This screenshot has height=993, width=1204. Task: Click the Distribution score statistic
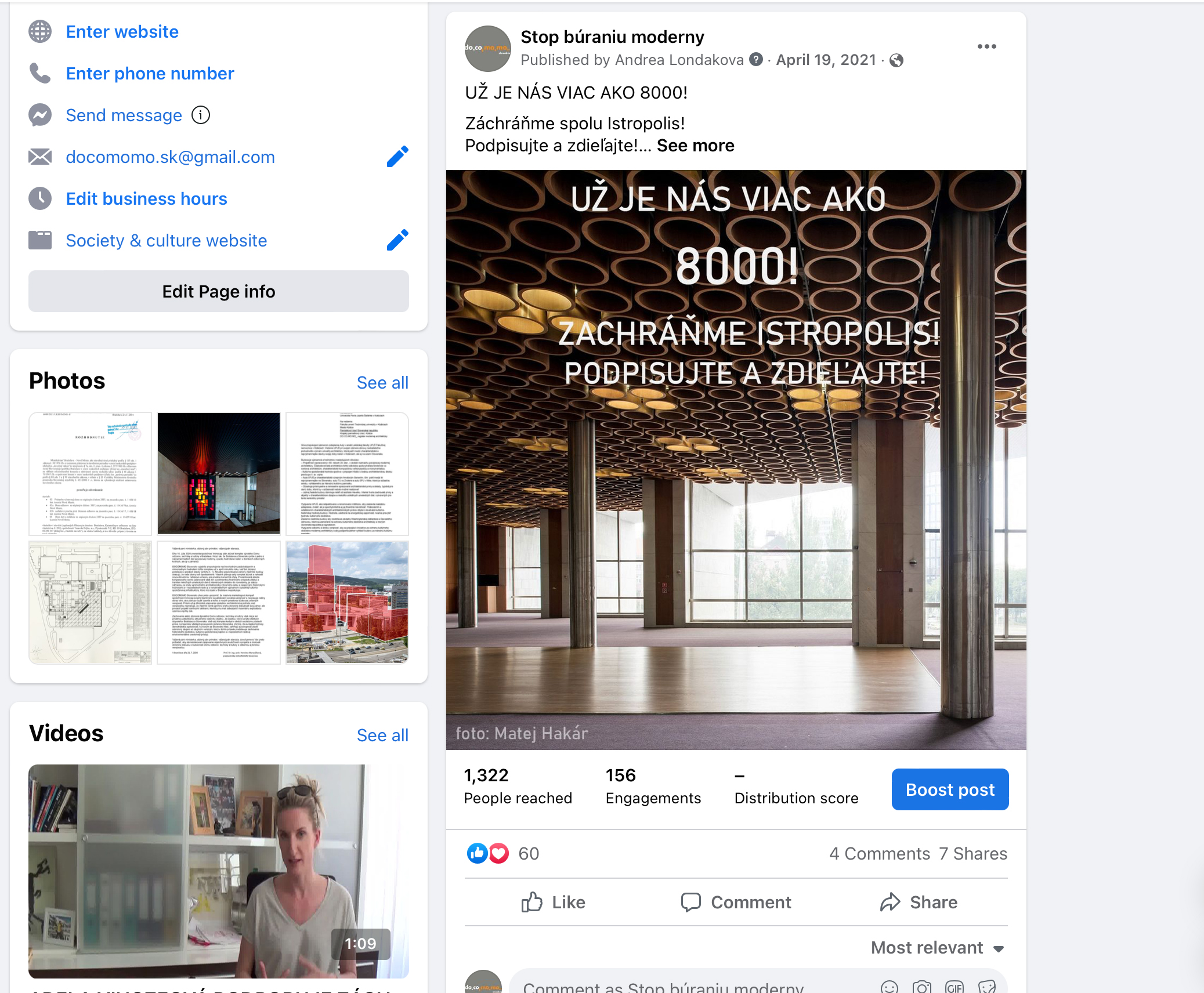[x=796, y=787]
